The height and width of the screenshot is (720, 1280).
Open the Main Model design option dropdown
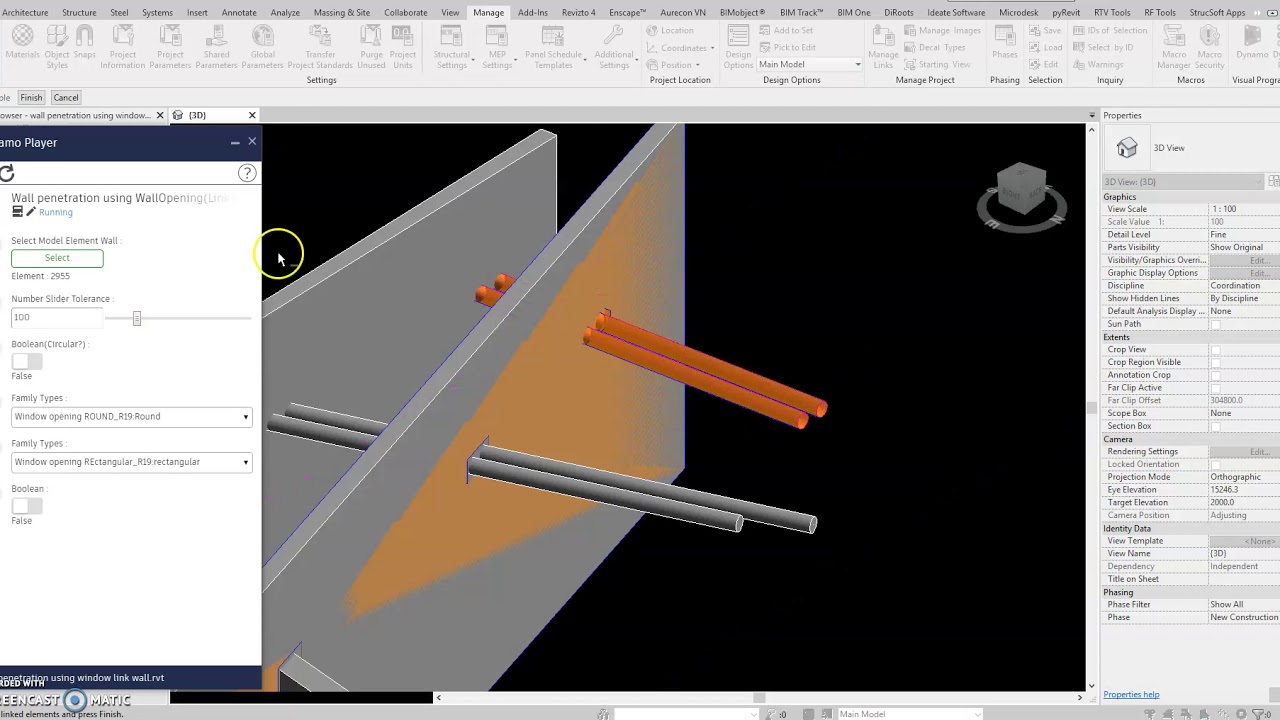click(x=809, y=65)
